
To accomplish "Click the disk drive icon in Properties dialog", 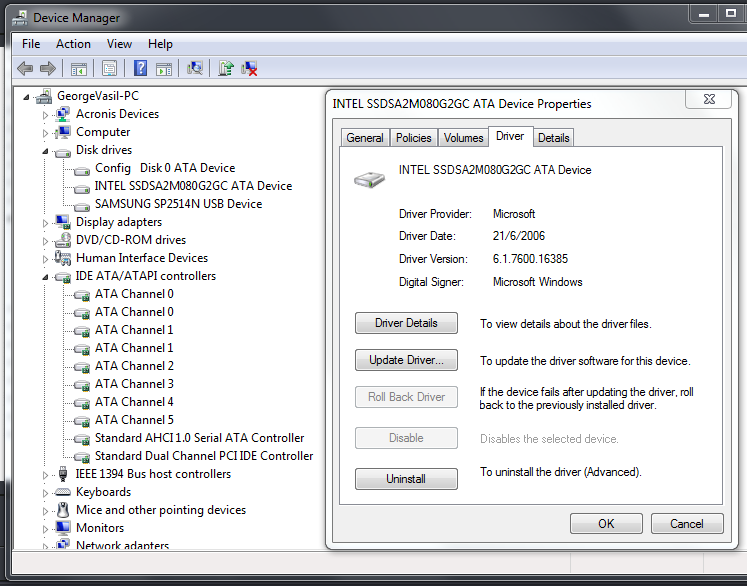I will [x=369, y=180].
